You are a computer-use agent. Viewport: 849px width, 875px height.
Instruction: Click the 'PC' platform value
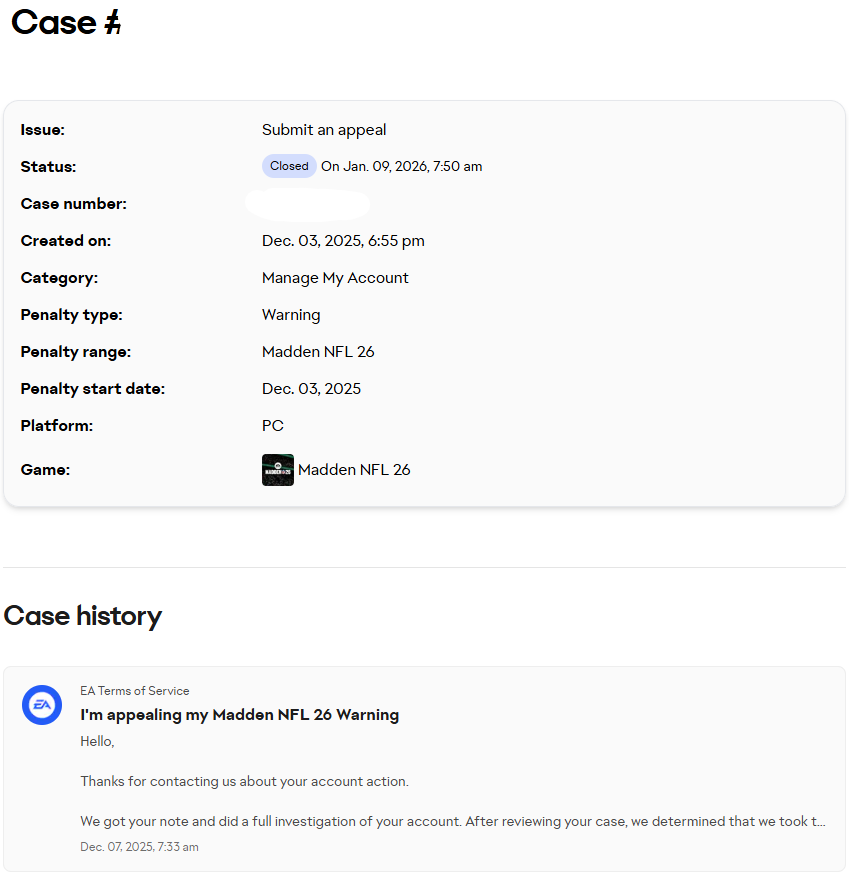pyautogui.click(x=273, y=426)
